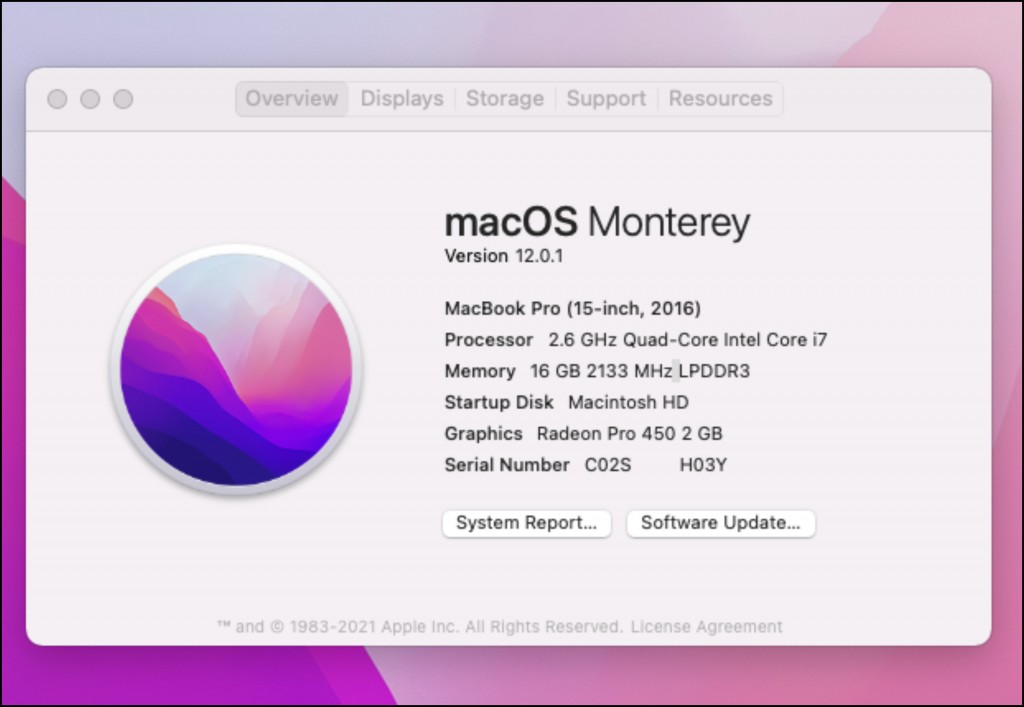Image resolution: width=1024 pixels, height=707 pixels.
Task: Open the Displays tab
Action: [402, 99]
